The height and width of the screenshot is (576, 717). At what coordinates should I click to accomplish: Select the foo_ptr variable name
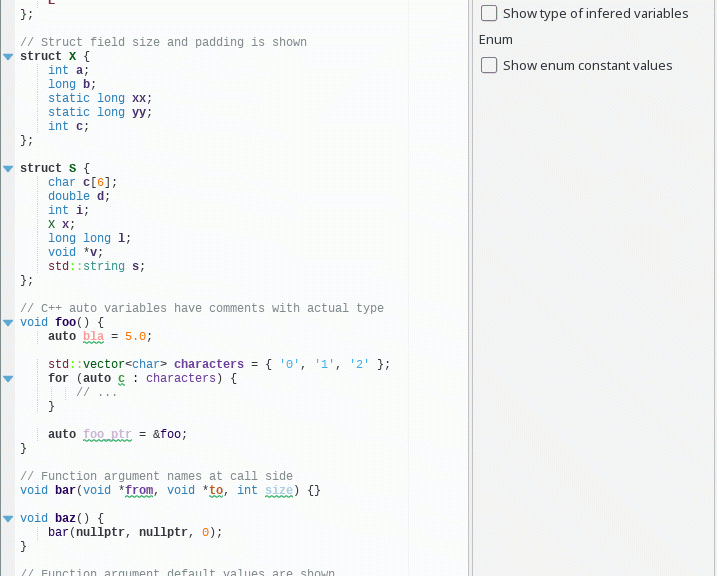pos(107,435)
